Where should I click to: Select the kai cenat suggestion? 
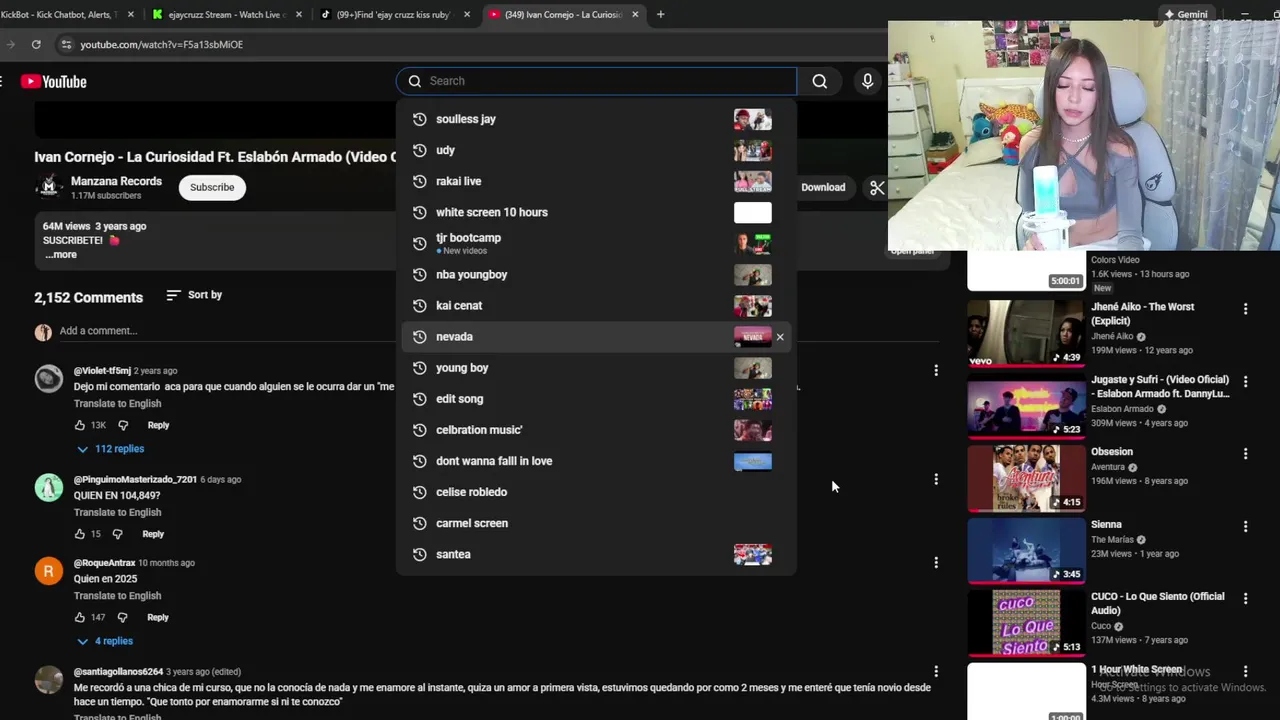tap(597, 305)
